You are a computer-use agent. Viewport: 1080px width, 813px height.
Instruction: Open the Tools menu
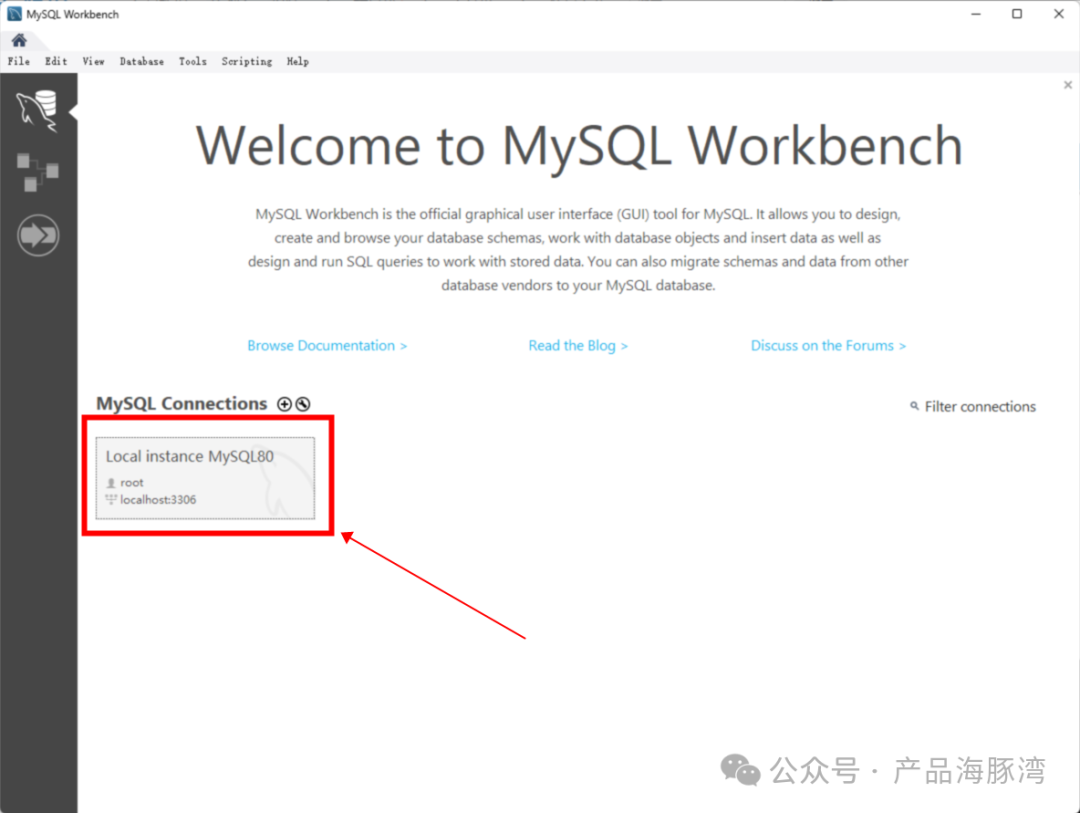[192, 61]
